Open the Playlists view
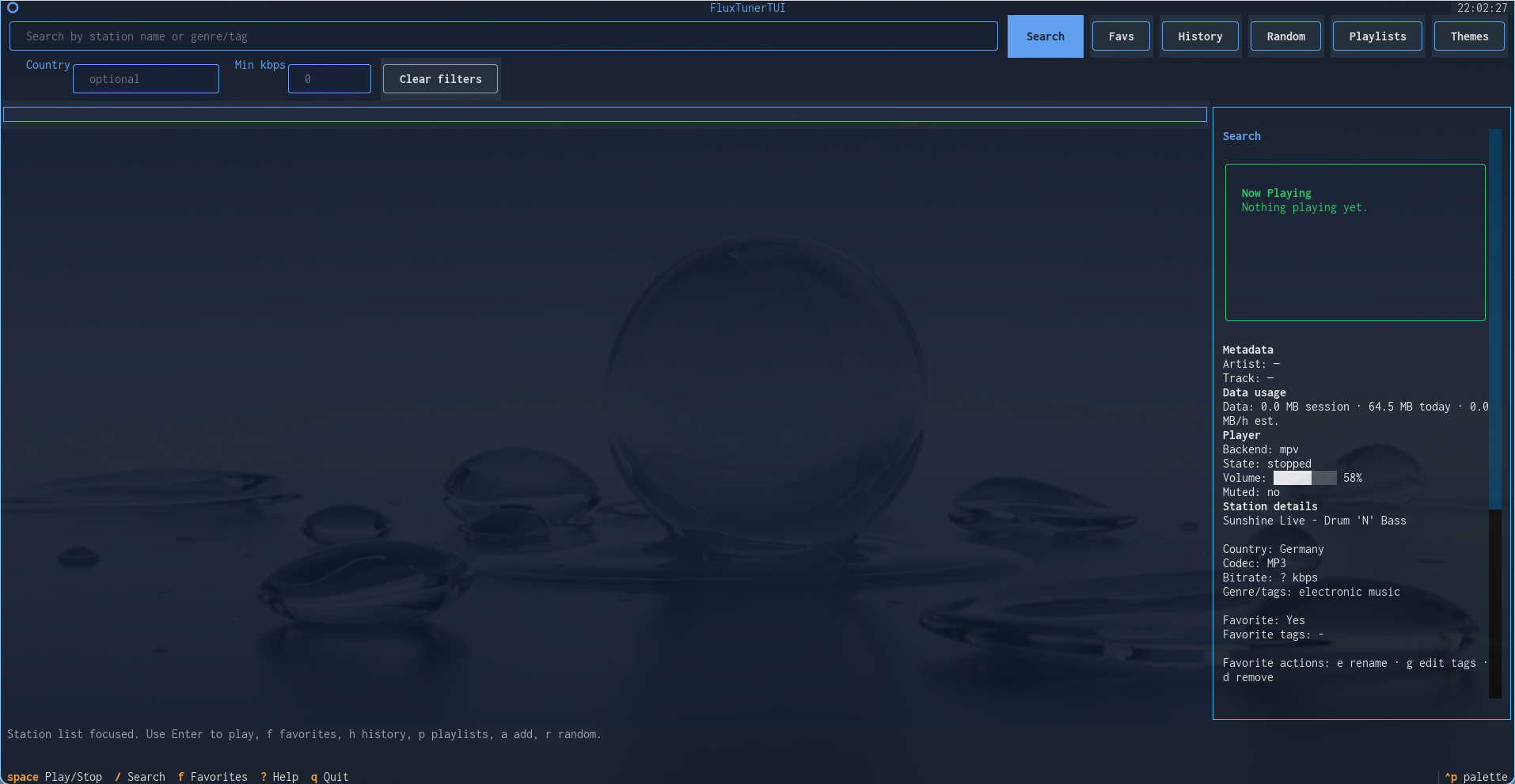The height and width of the screenshot is (784, 1515). pyautogui.click(x=1377, y=36)
